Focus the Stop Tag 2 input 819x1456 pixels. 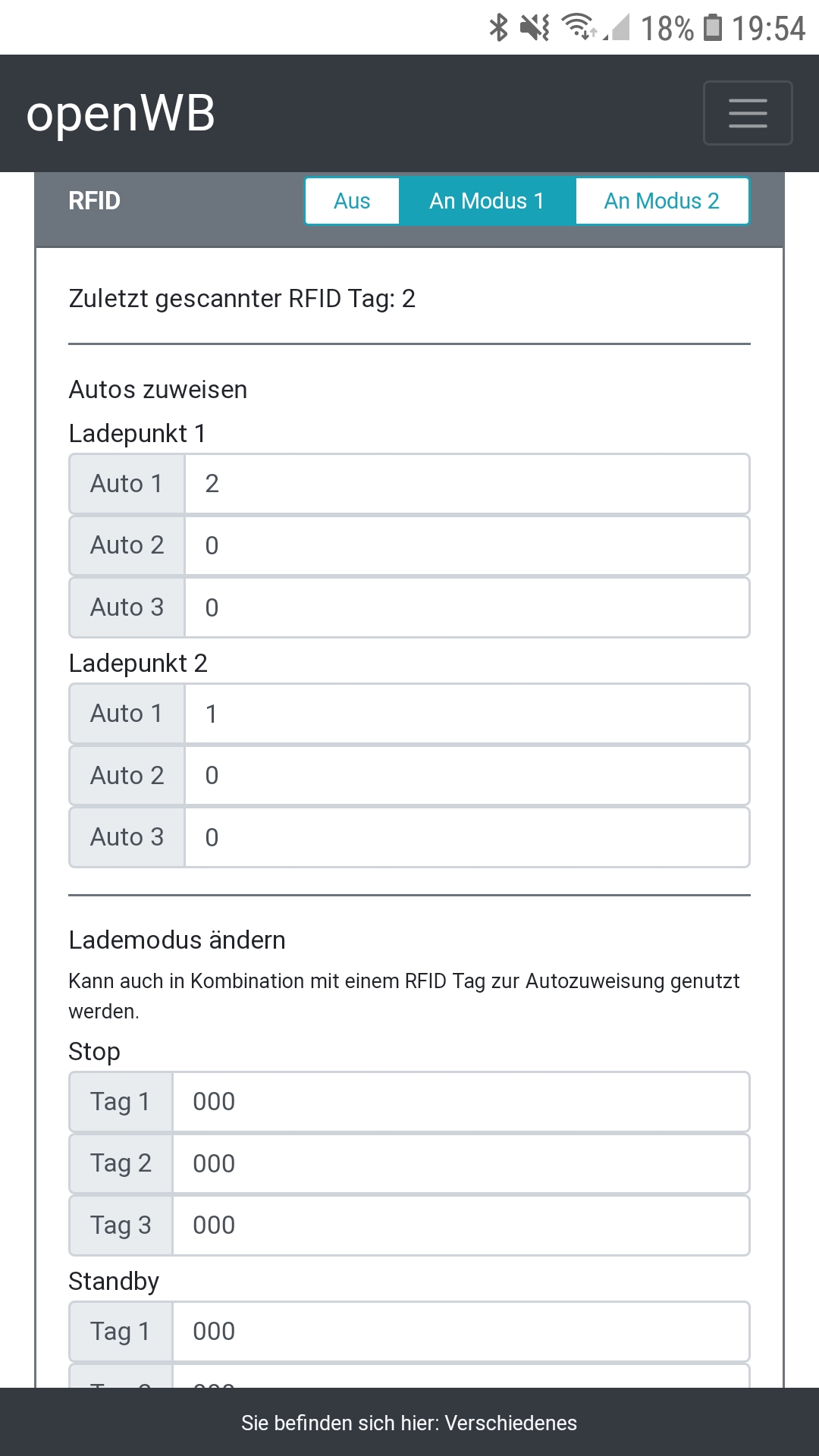pyautogui.click(x=460, y=1164)
